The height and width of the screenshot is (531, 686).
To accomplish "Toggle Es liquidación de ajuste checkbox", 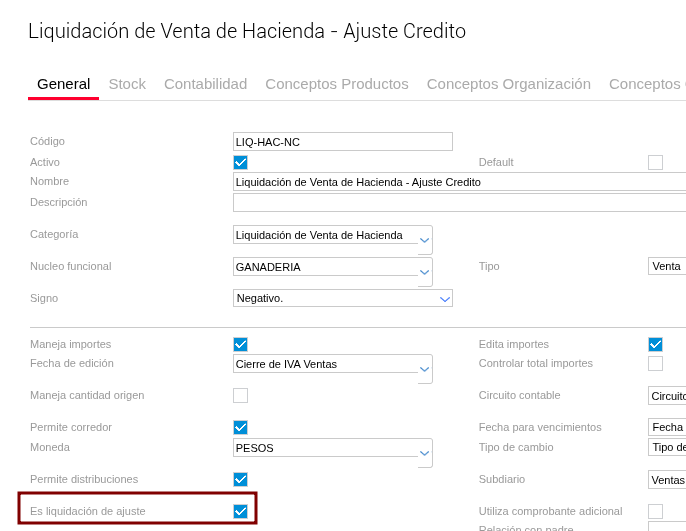I will (x=240, y=511).
